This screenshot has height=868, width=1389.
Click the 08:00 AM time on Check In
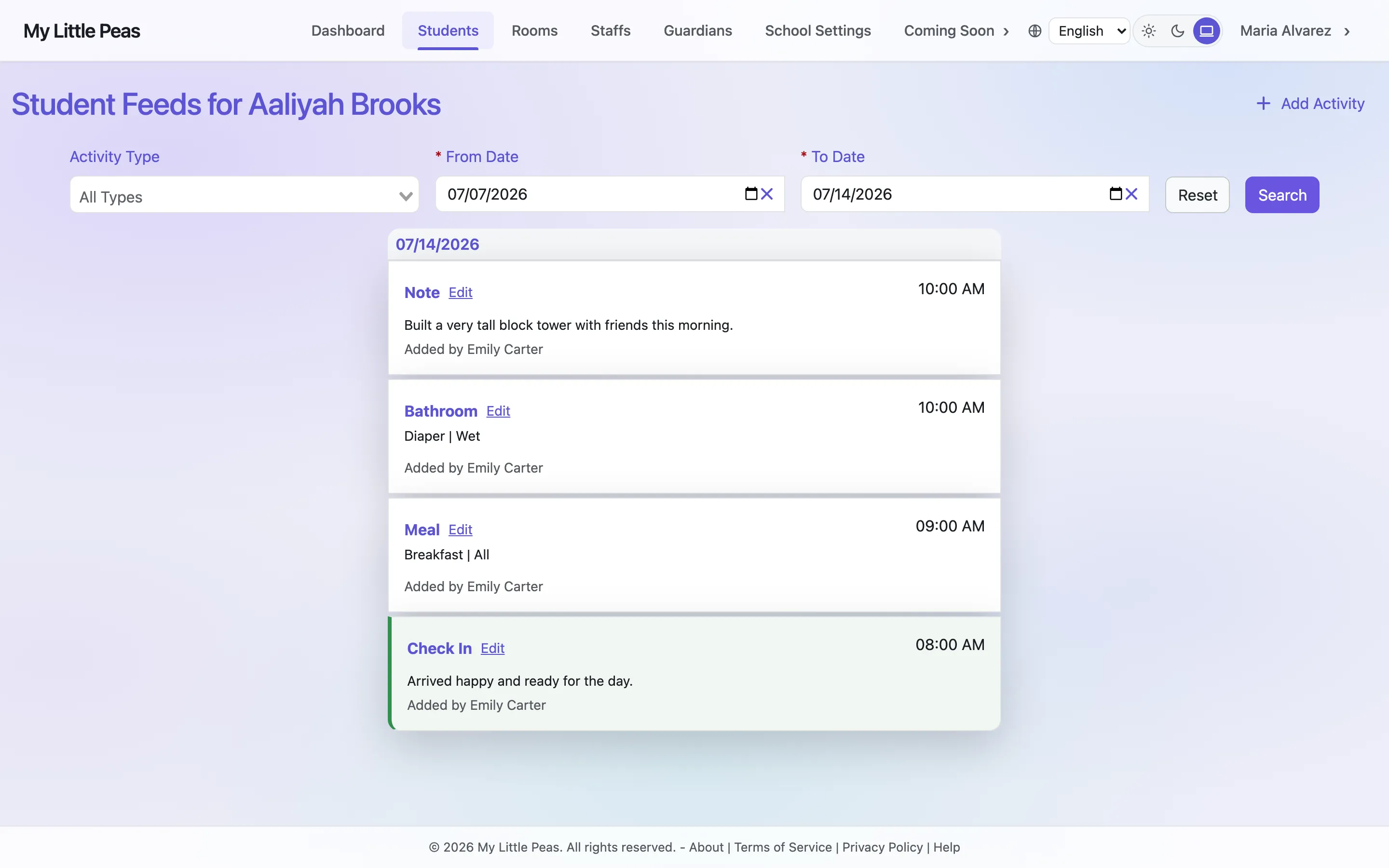(x=950, y=645)
